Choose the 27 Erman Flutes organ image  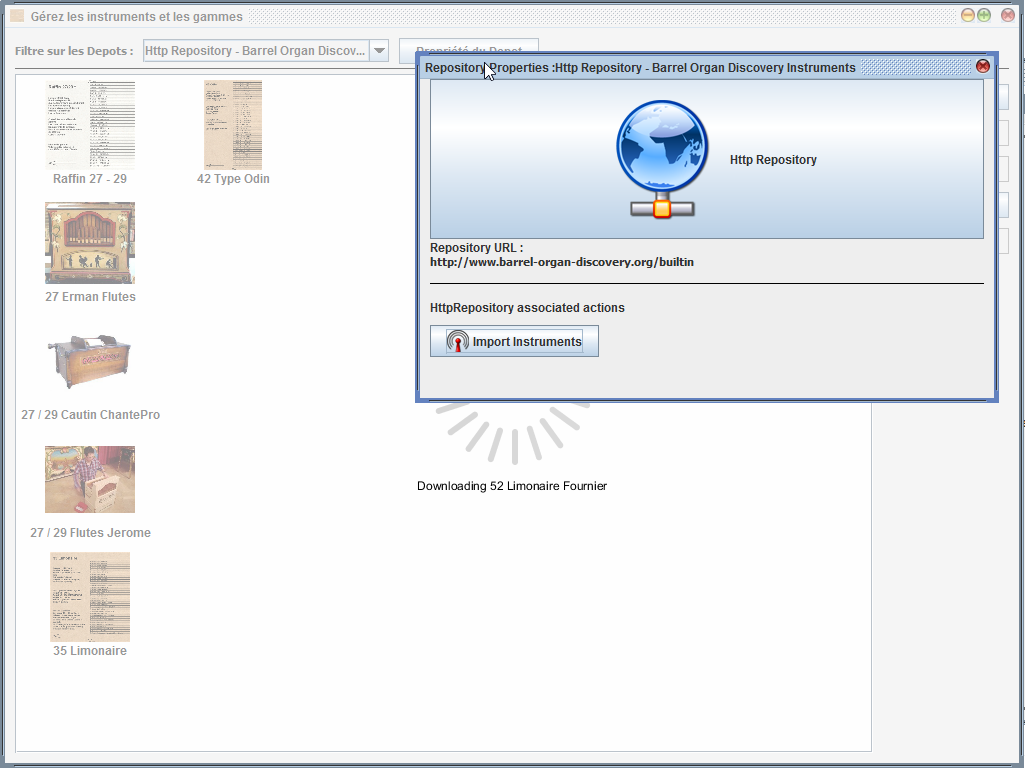click(x=90, y=243)
